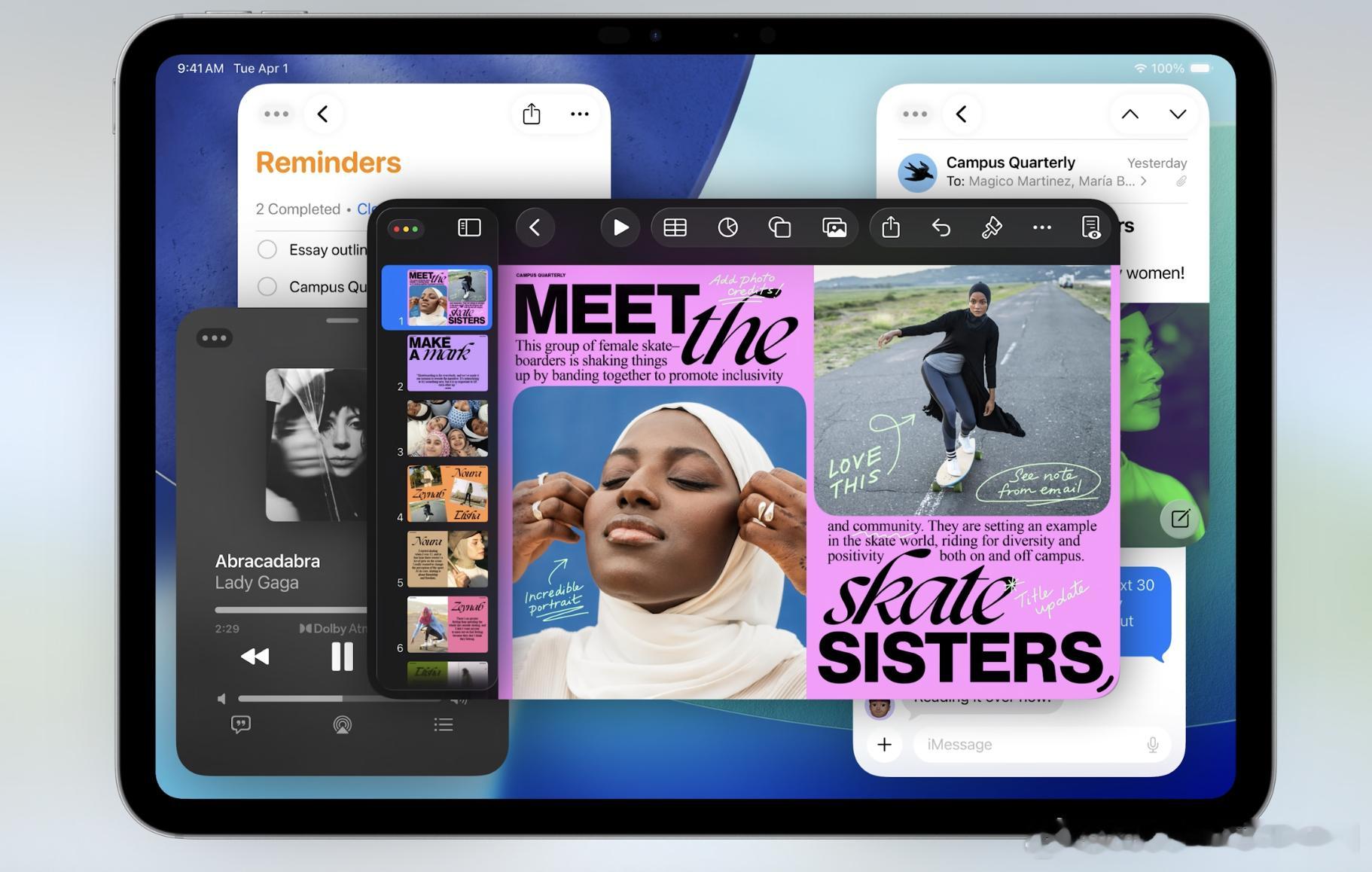This screenshot has height=872, width=1372.
Task: Show the Up Next queue list
Action: (x=444, y=724)
